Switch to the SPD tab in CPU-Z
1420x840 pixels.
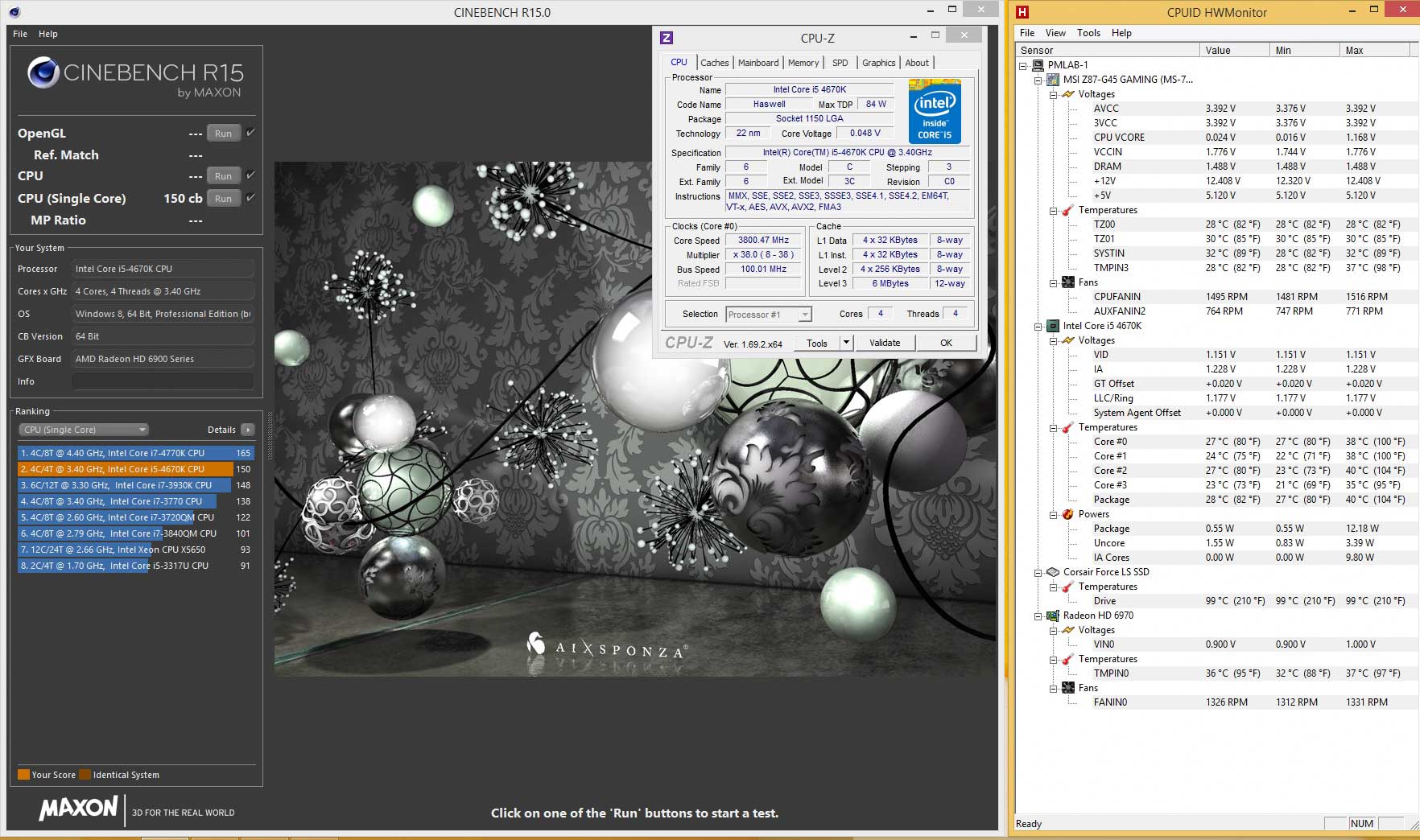point(840,63)
